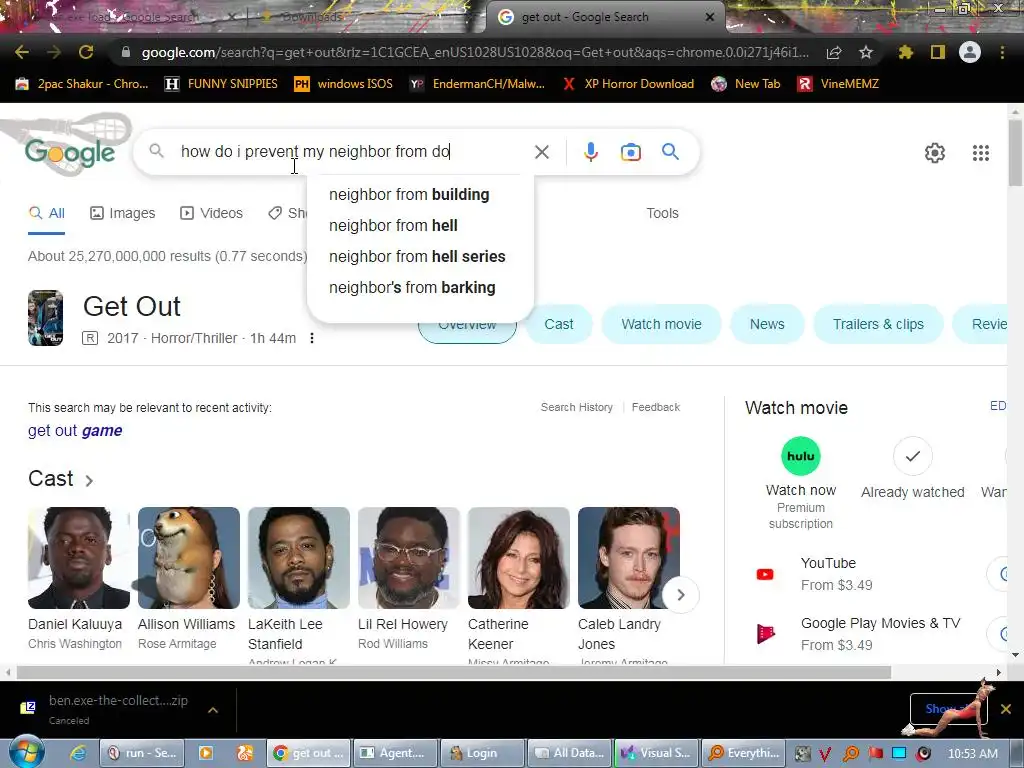This screenshot has height=768, width=1024.
Task: Bookmark this page with the star icon
Action: 866,52
